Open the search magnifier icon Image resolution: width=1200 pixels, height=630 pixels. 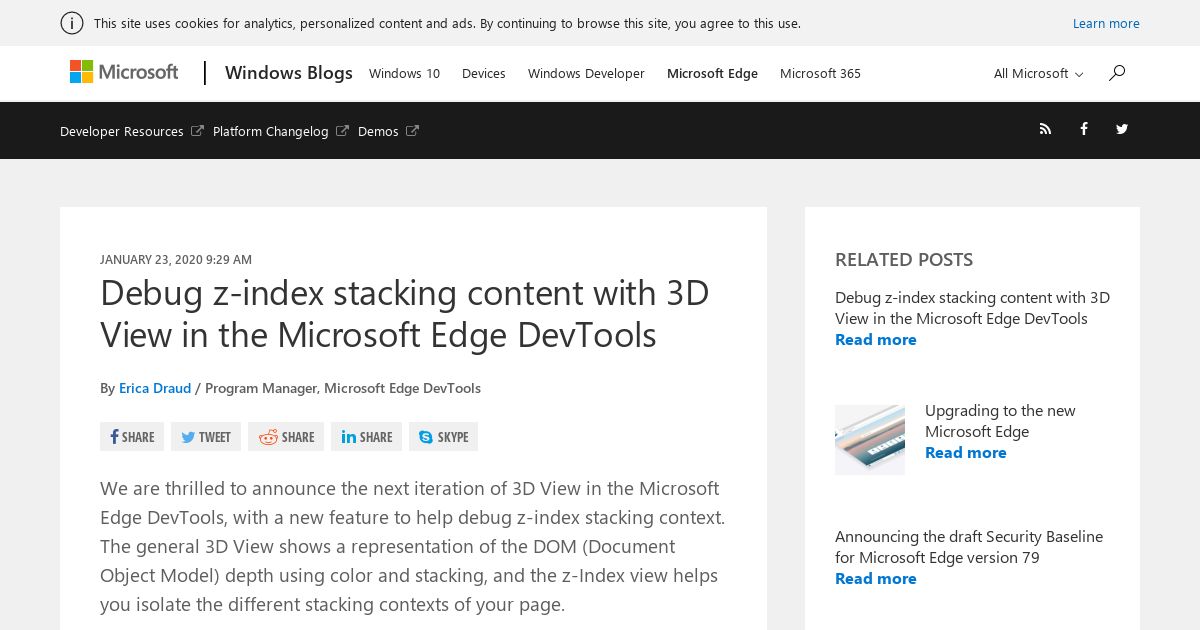(x=1117, y=72)
